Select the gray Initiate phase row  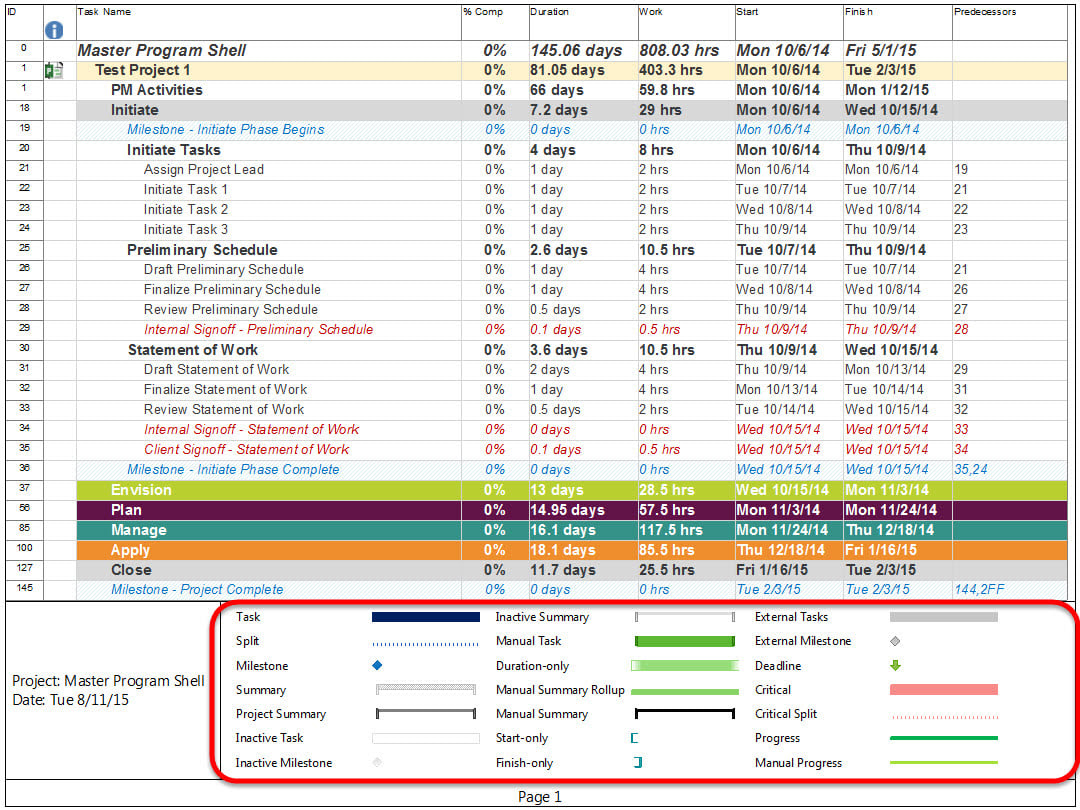point(537,110)
